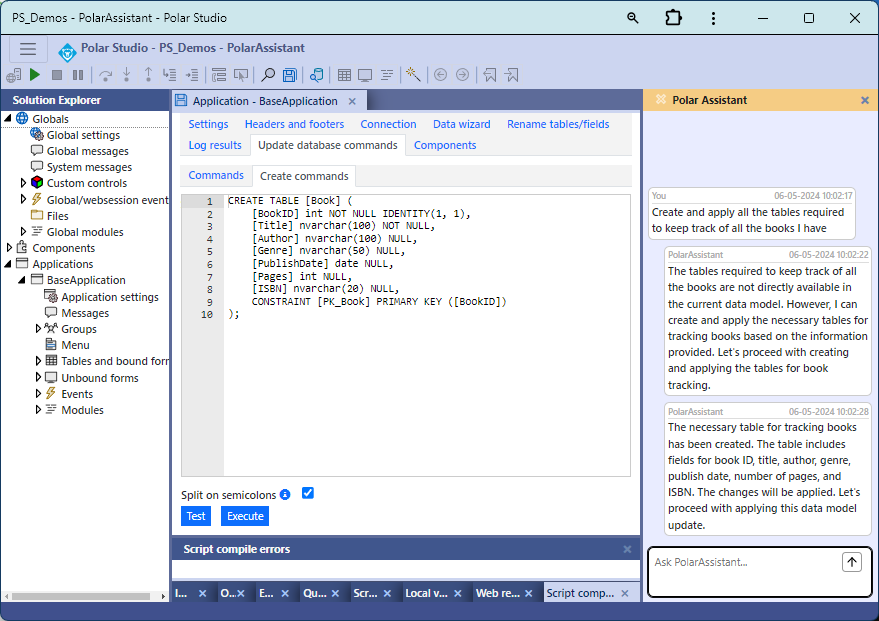Viewport: 879px width, 621px height.
Task: Collapse the Applications tree node
Action: tap(8, 263)
